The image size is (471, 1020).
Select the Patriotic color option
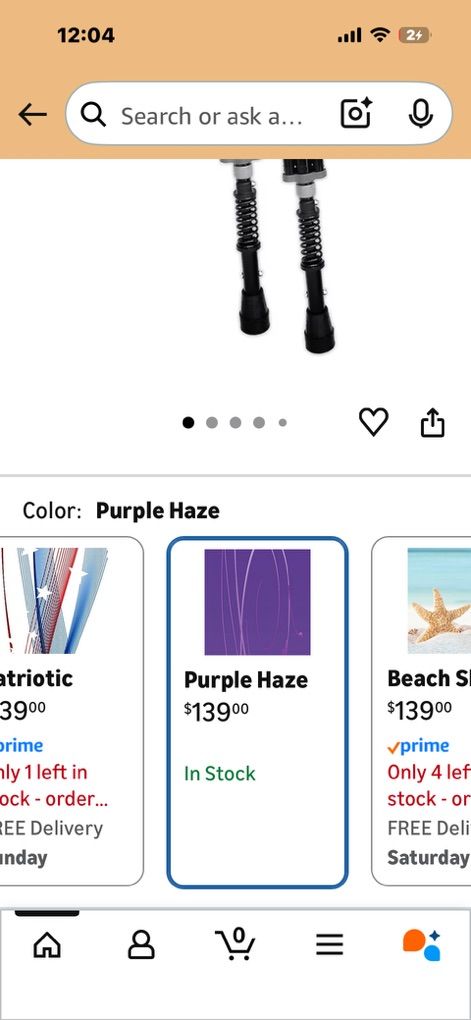pos(72,711)
